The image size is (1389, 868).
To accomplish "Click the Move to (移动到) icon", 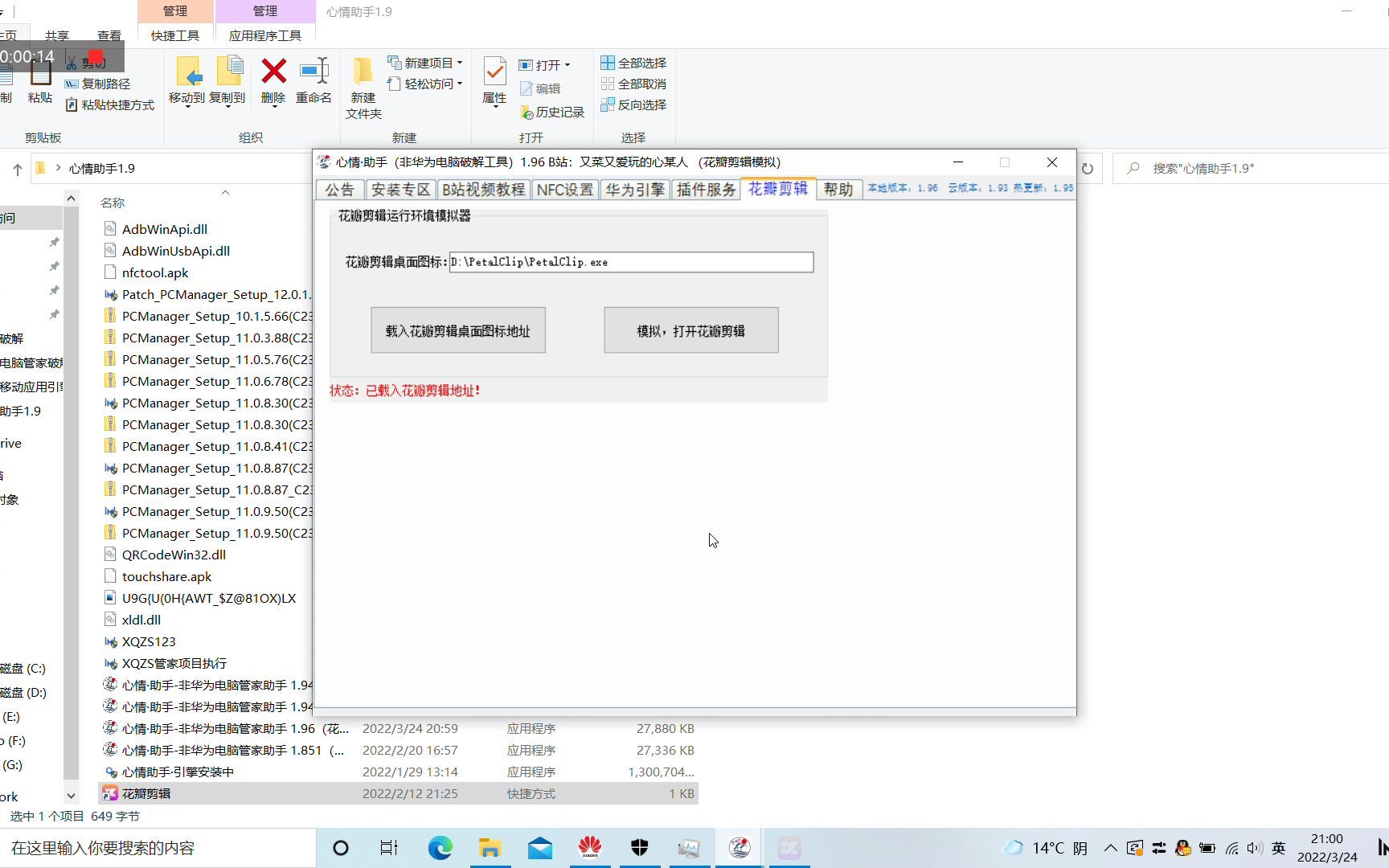I will point(190,80).
